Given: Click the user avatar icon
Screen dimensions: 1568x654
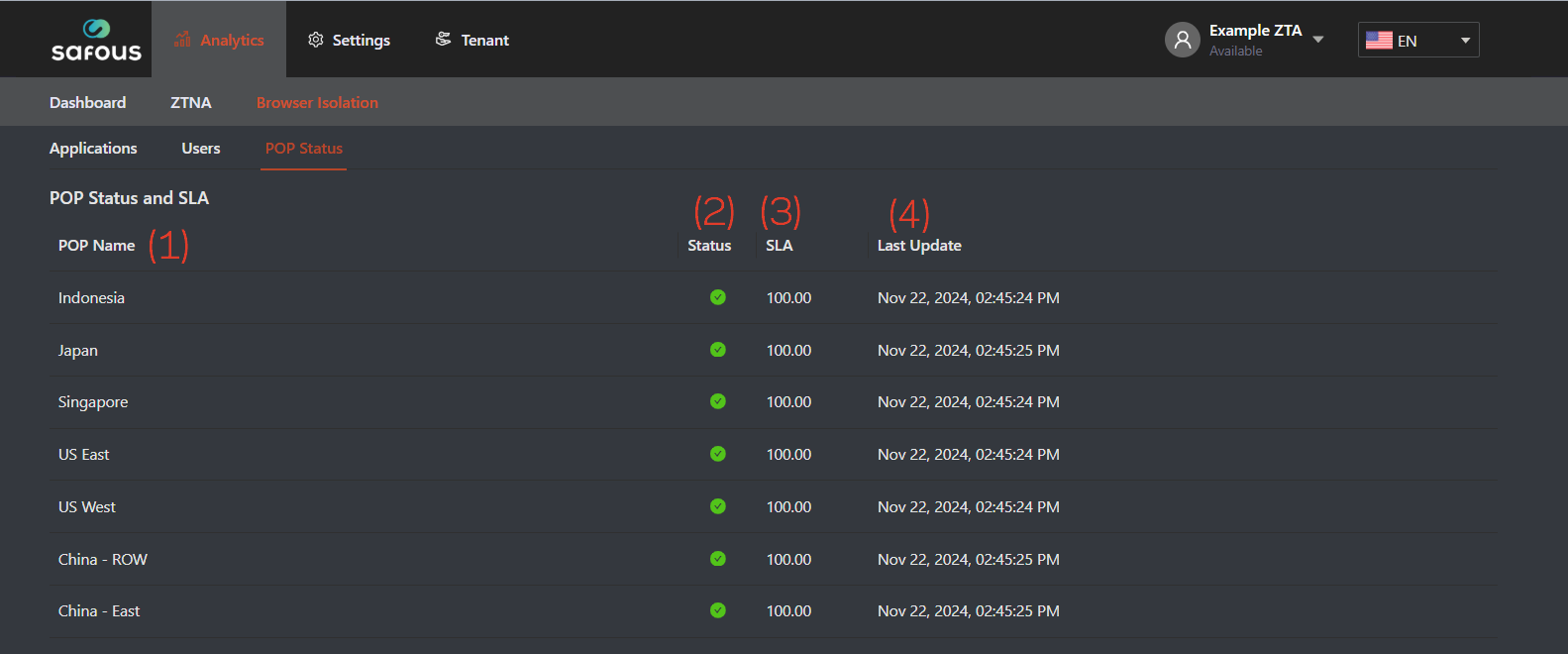Looking at the screenshot, I should tap(1183, 40).
